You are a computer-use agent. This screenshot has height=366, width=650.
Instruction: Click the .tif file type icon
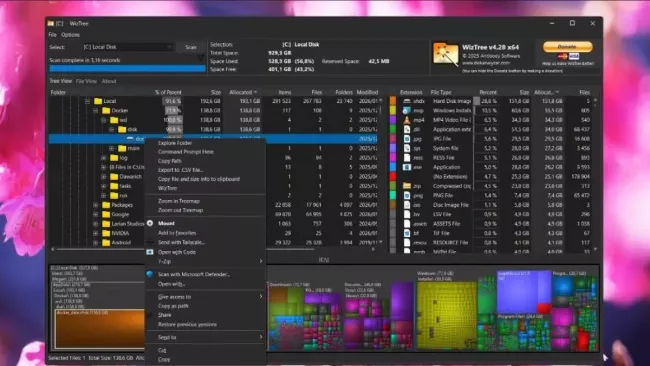(x=407, y=233)
